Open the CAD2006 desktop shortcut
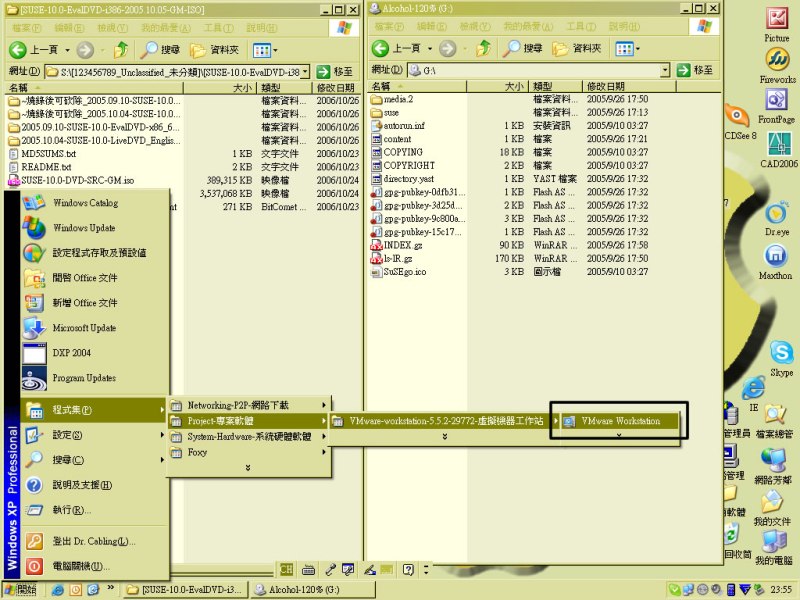800x600 pixels. click(779, 149)
